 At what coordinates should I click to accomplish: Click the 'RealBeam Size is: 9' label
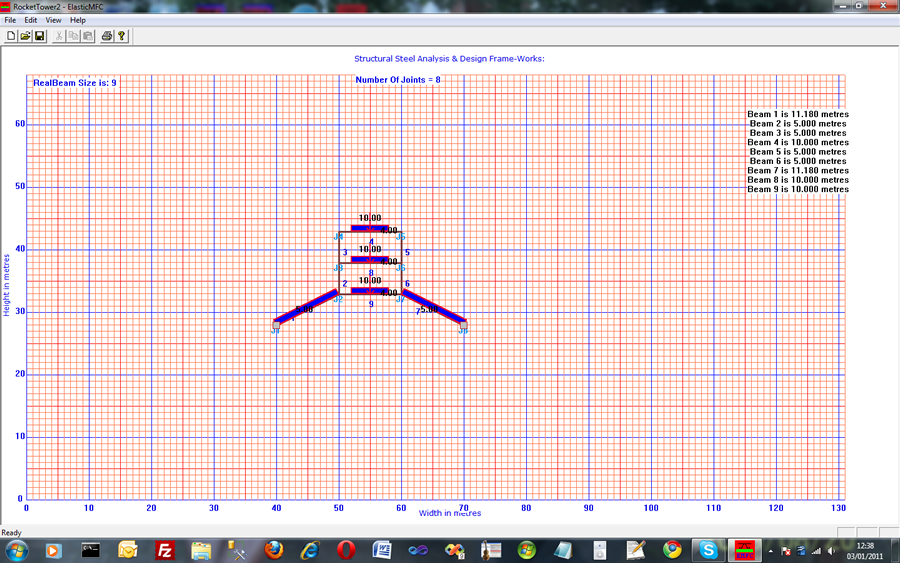(75, 83)
